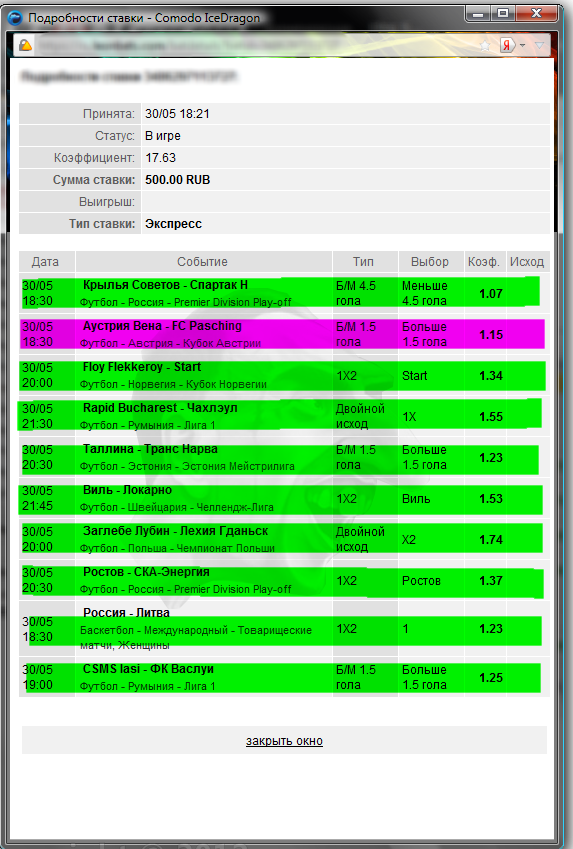
Task: Click the status value 'В игре'
Action: tap(163, 136)
